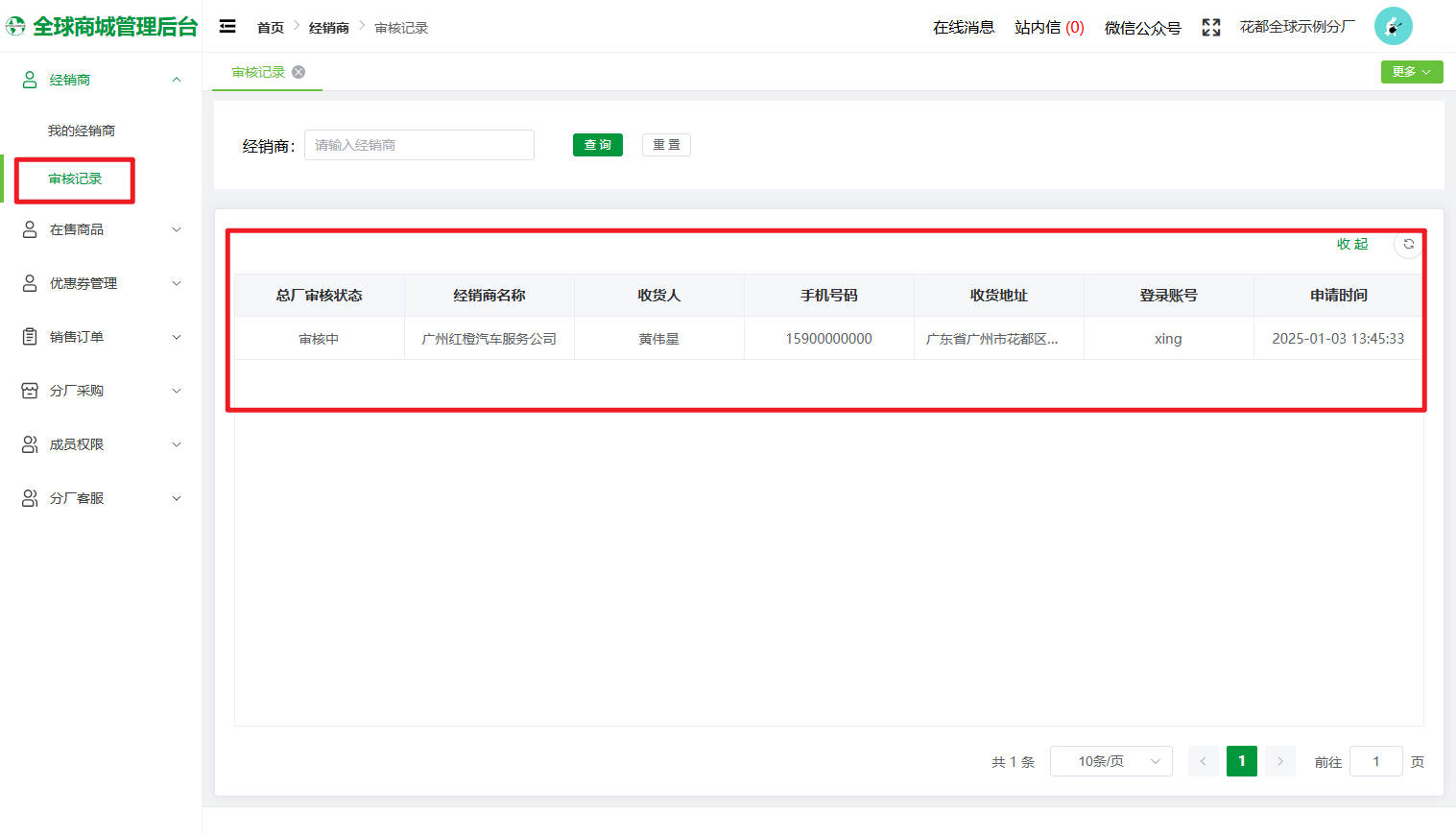
Task: Click the 重置 reset button
Action: tap(665, 144)
